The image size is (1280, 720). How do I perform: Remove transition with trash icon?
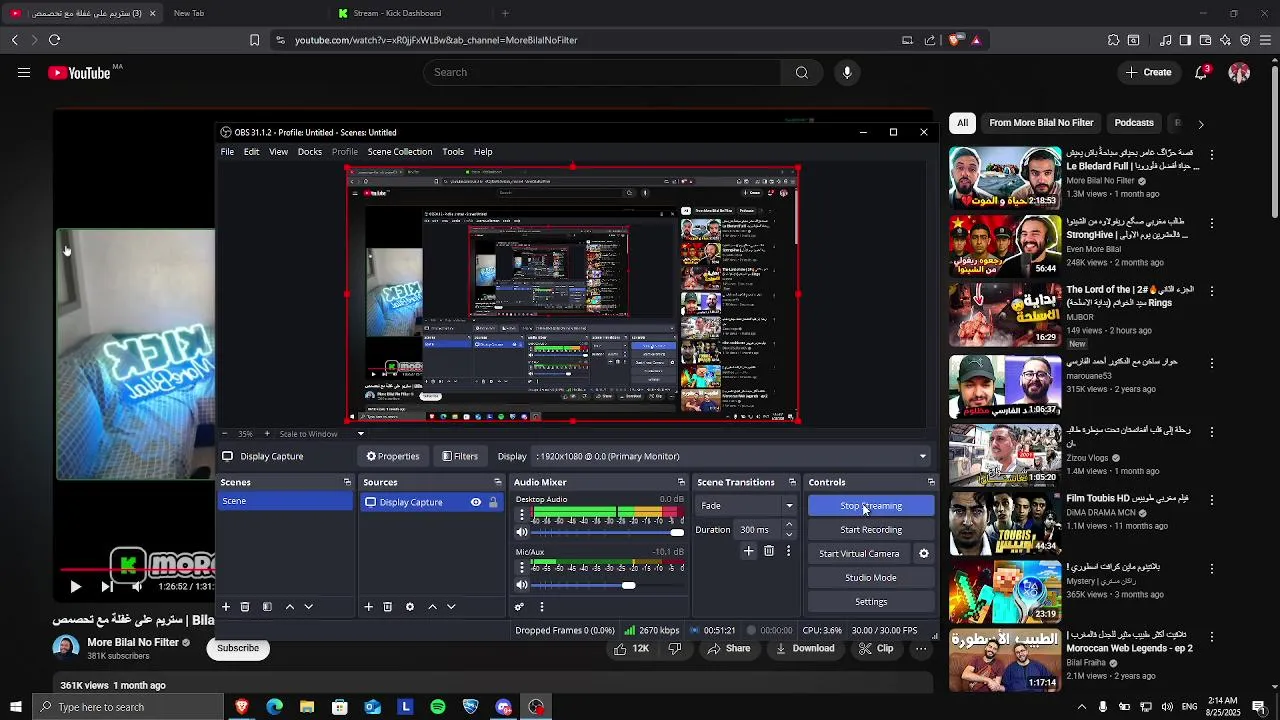click(x=769, y=551)
